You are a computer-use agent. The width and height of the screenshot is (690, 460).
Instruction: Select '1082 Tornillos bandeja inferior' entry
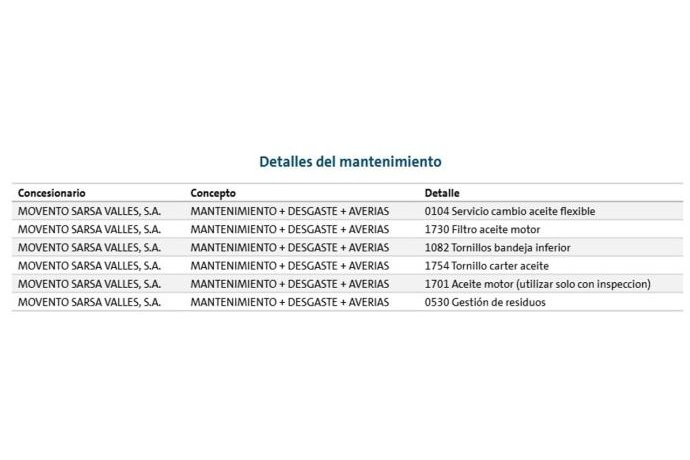(496, 247)
